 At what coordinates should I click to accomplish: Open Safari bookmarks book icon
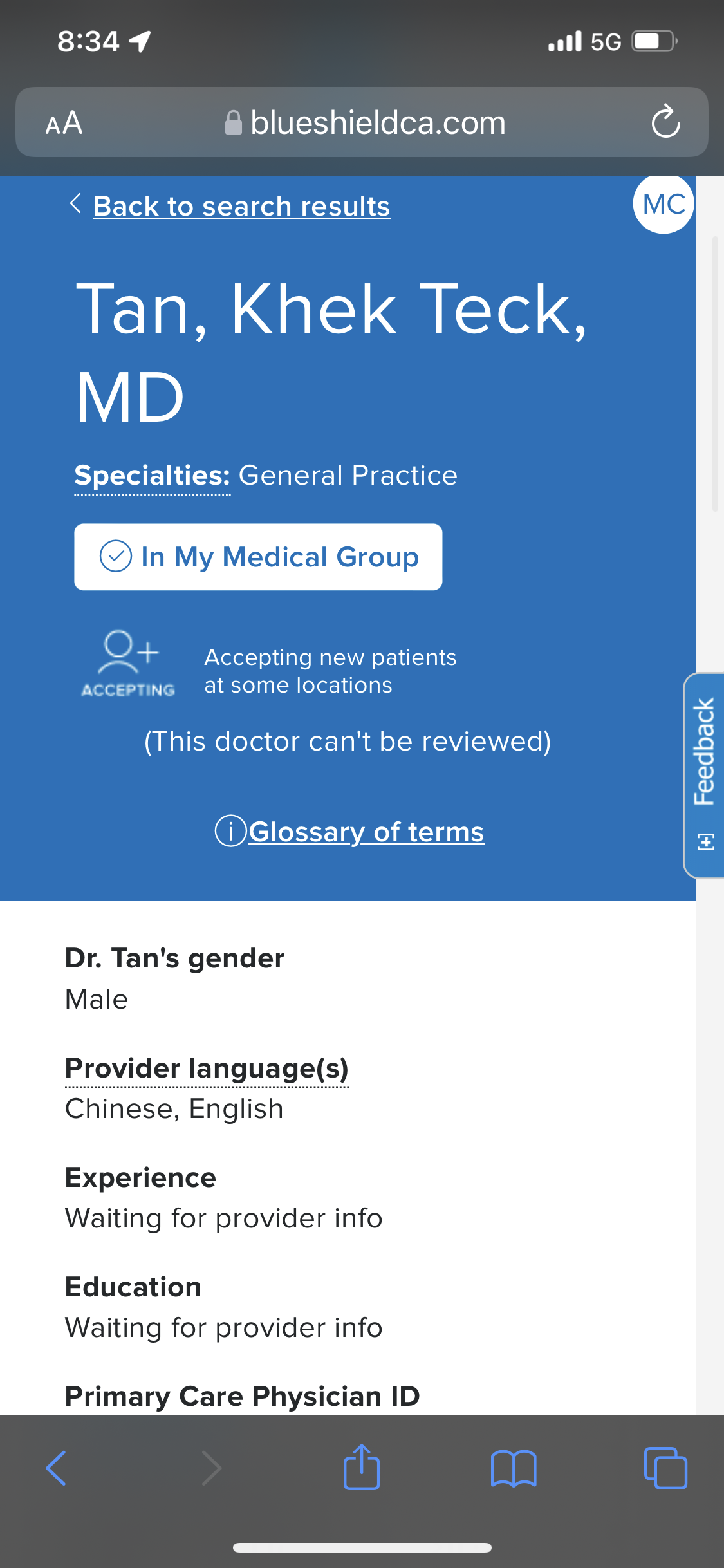513,1468
